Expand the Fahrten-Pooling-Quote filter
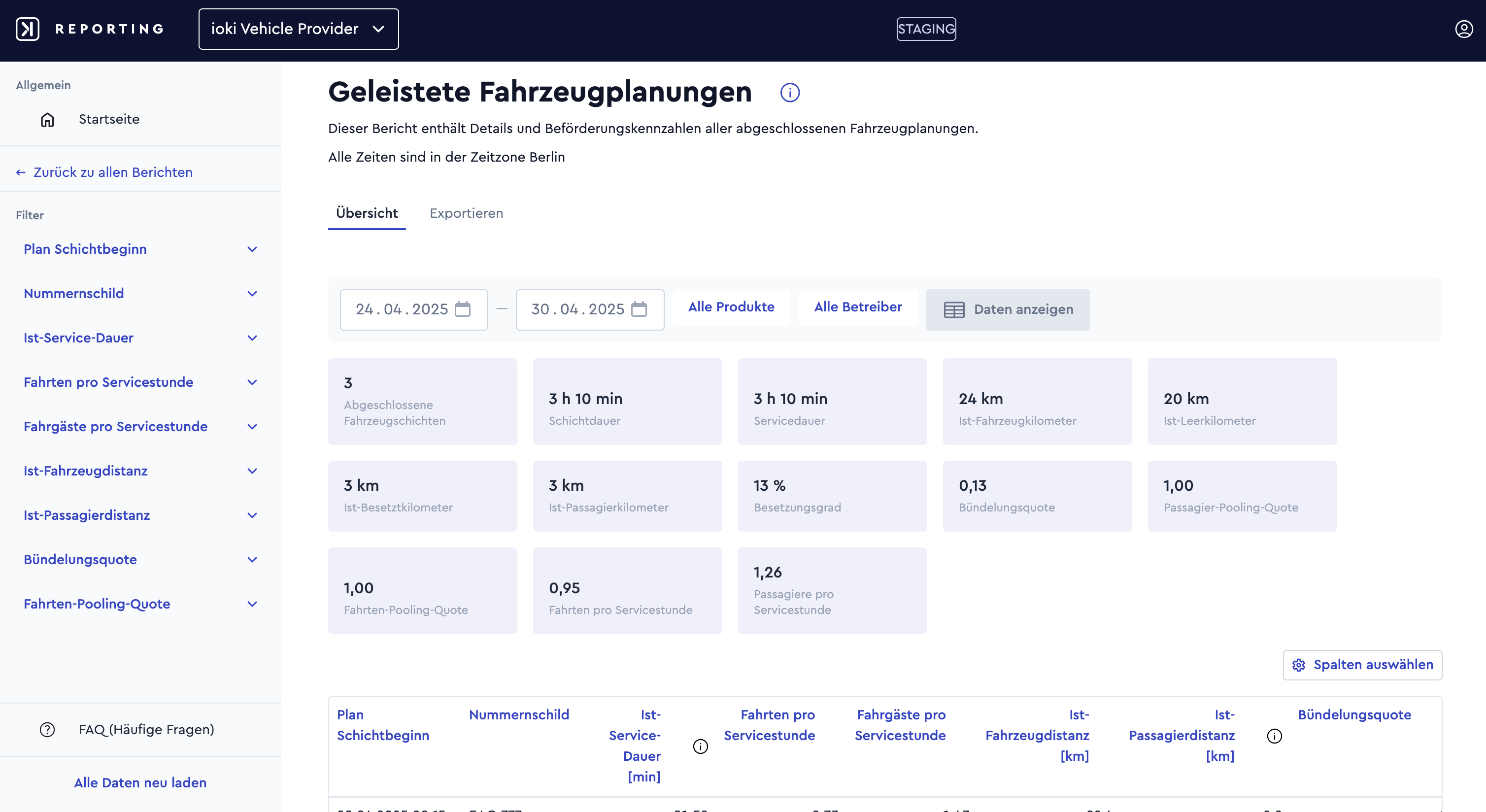This screenshot has width=1486, height=812. [140, 605]
